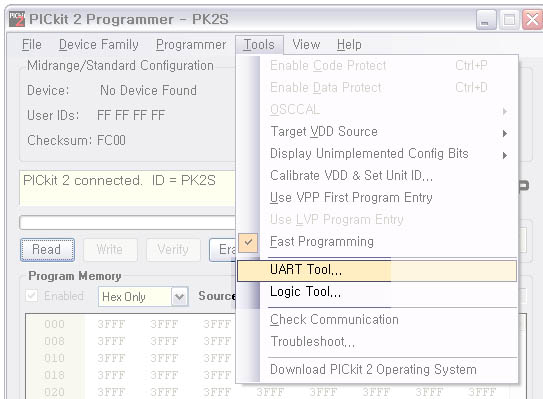This screenshot has height=399, width=543.
Task: Open the UART Tool menu entry
Action: click(x=377, y=270)
